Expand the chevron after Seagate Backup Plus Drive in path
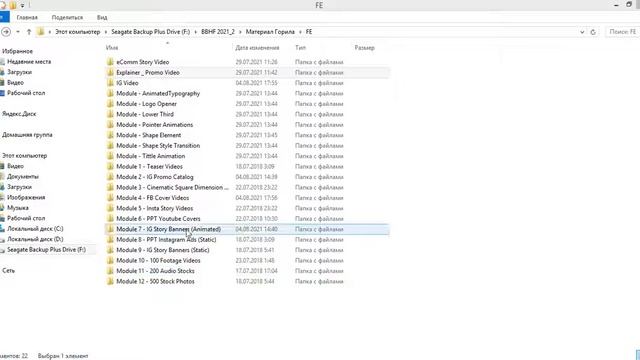Image resolution: width=640 pixels, height=360 pixels. pyautogui.click(x=196, y=32)
